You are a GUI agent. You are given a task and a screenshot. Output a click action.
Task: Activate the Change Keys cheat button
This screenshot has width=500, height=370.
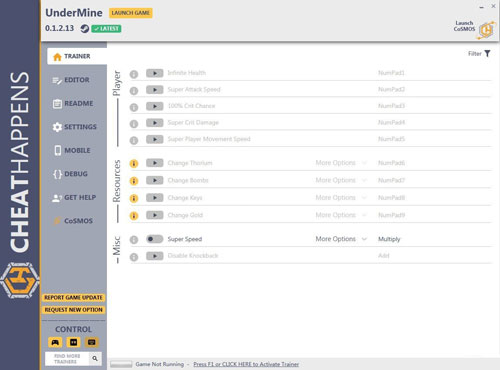tap(155, 198)
